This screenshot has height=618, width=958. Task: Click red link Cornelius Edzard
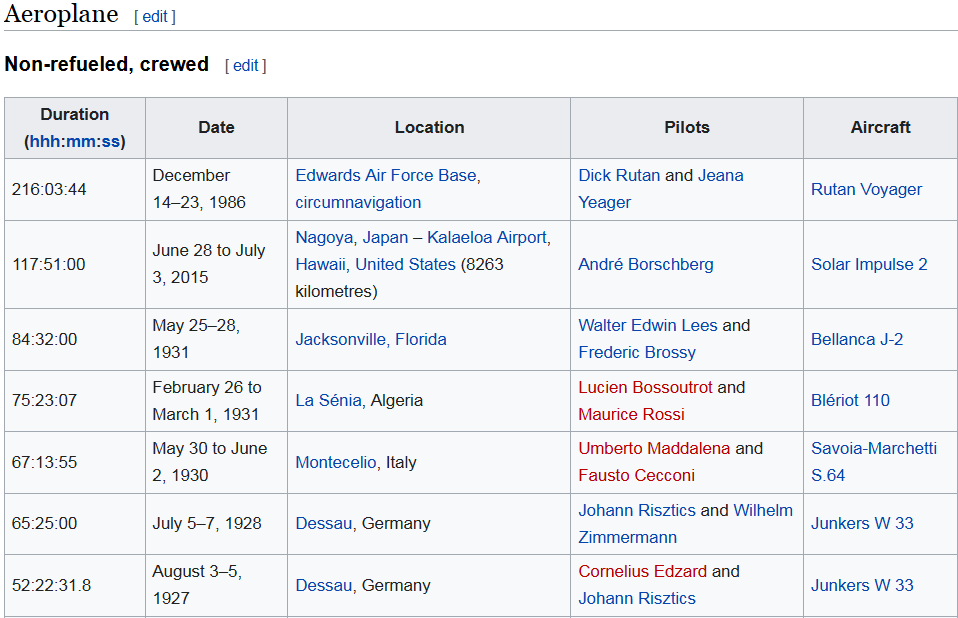point(643,572)
